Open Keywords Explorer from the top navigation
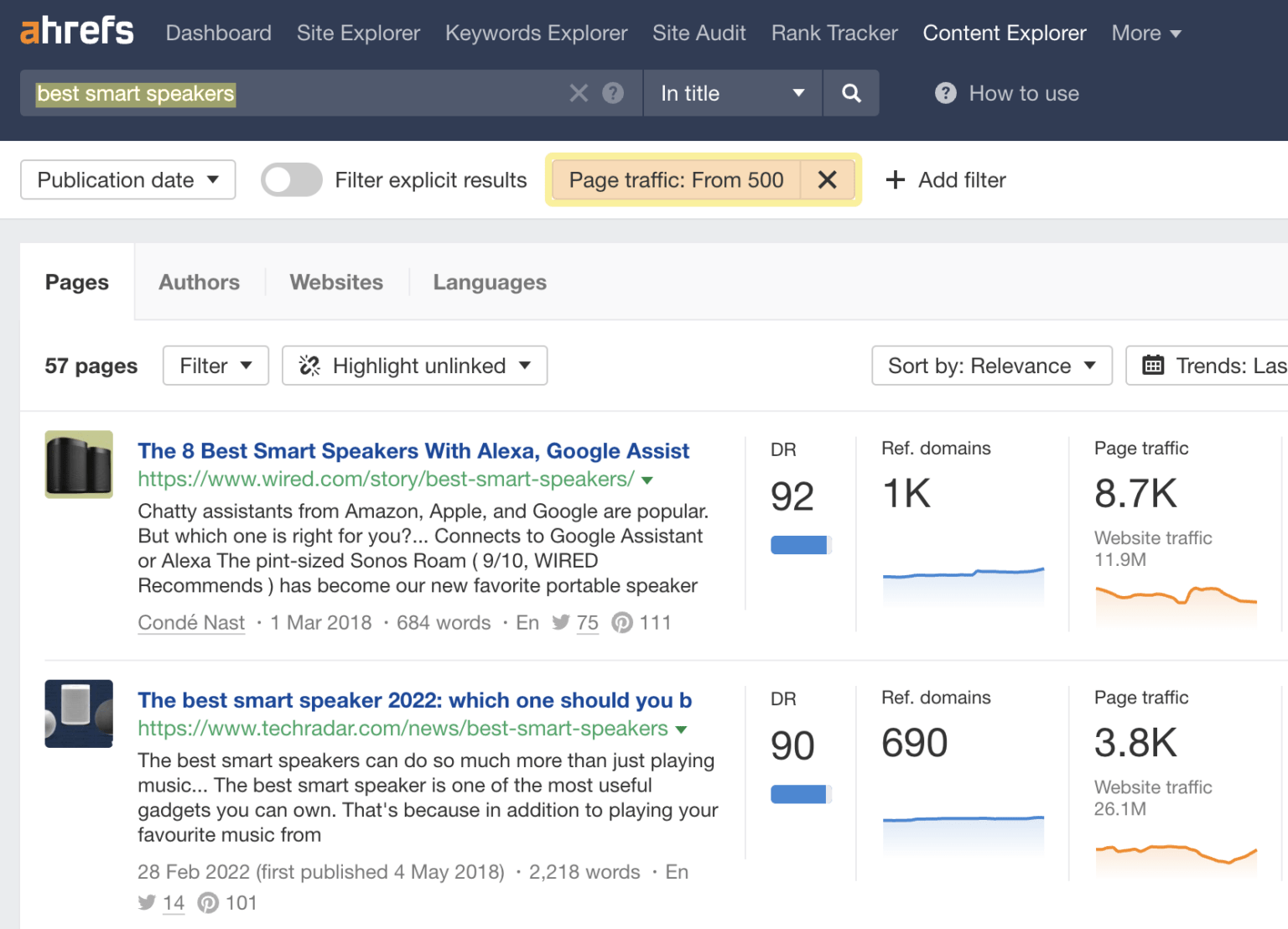1288x929 pixels. click(536, 33)
